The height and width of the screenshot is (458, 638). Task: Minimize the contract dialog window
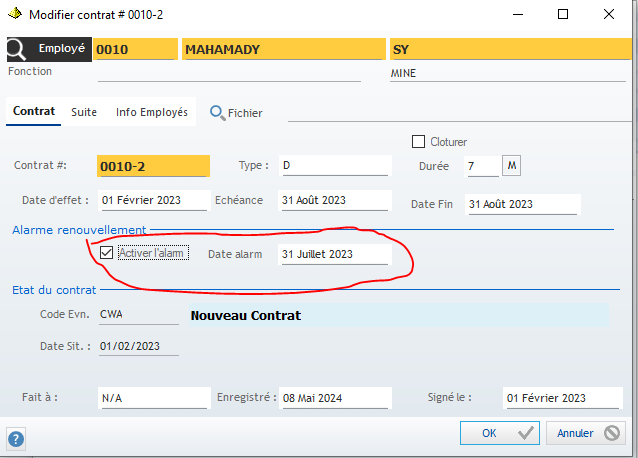[517, 14]
